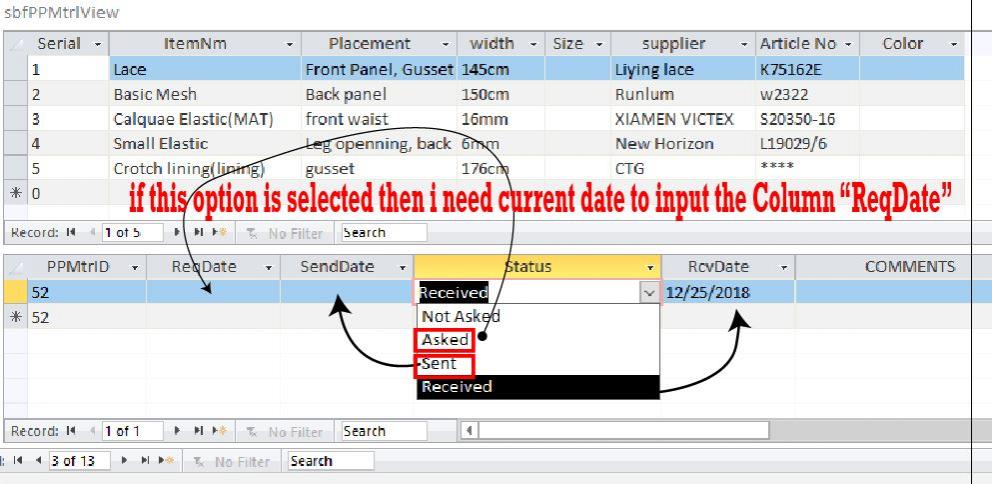Go to last record in lower subform navigator
This screenshot has height=484, width=992.
pos(198,431)
